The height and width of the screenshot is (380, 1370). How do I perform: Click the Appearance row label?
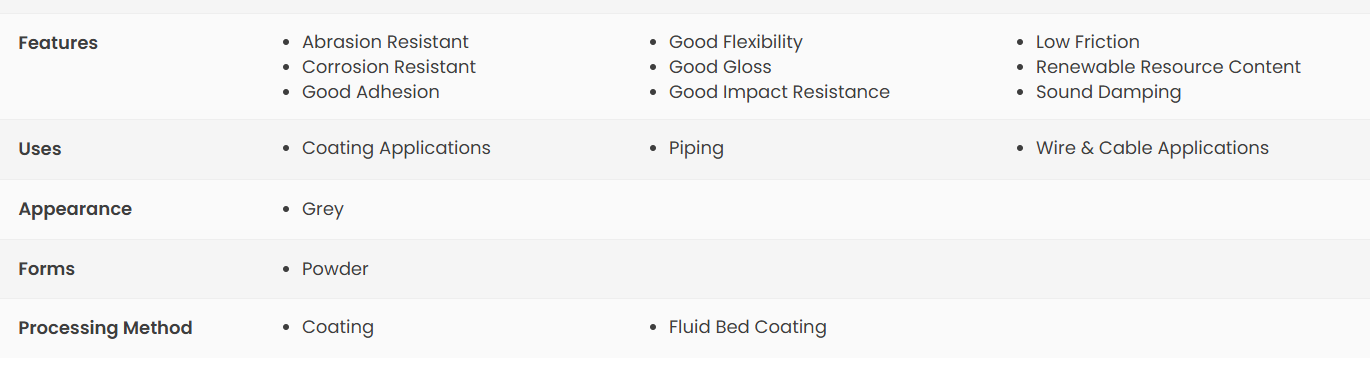75,209
